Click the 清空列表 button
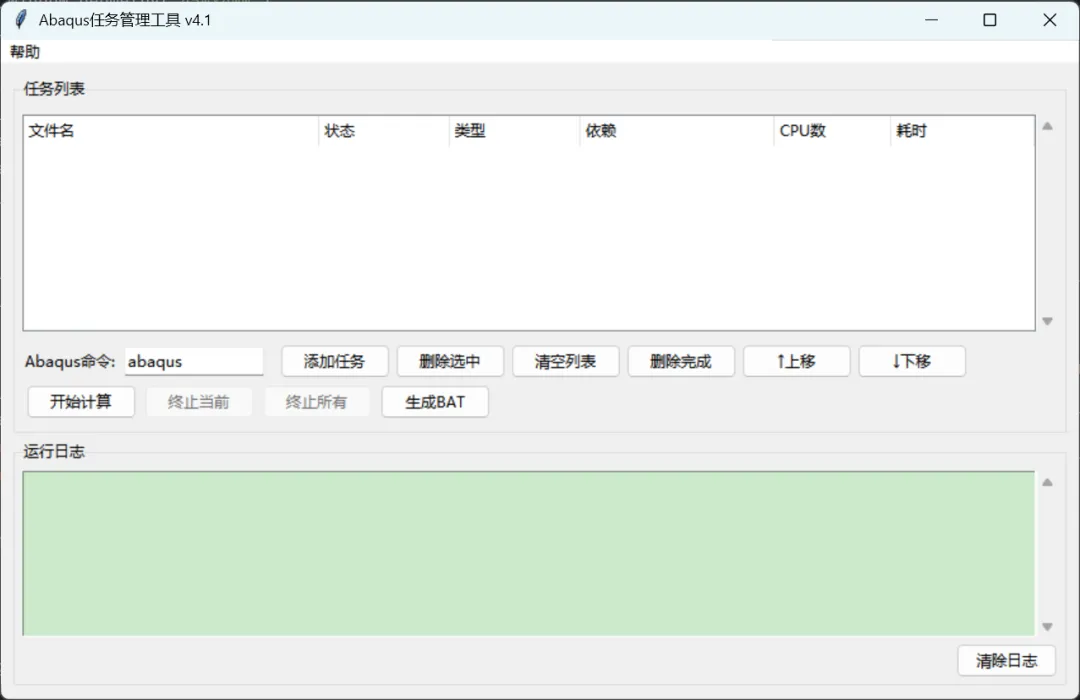 pos(565,361)
